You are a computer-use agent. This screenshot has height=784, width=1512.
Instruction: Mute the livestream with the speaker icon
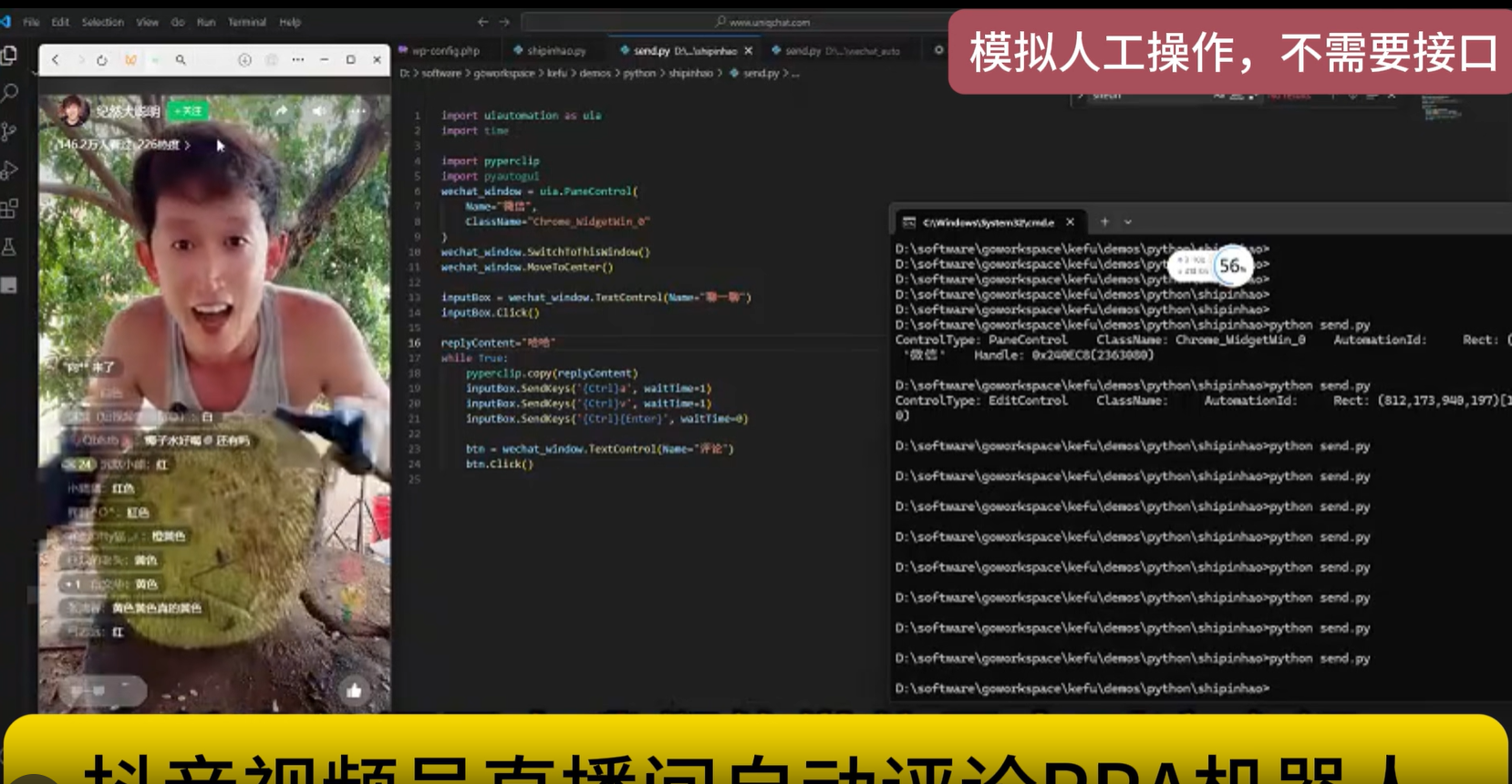pos(318,111)
